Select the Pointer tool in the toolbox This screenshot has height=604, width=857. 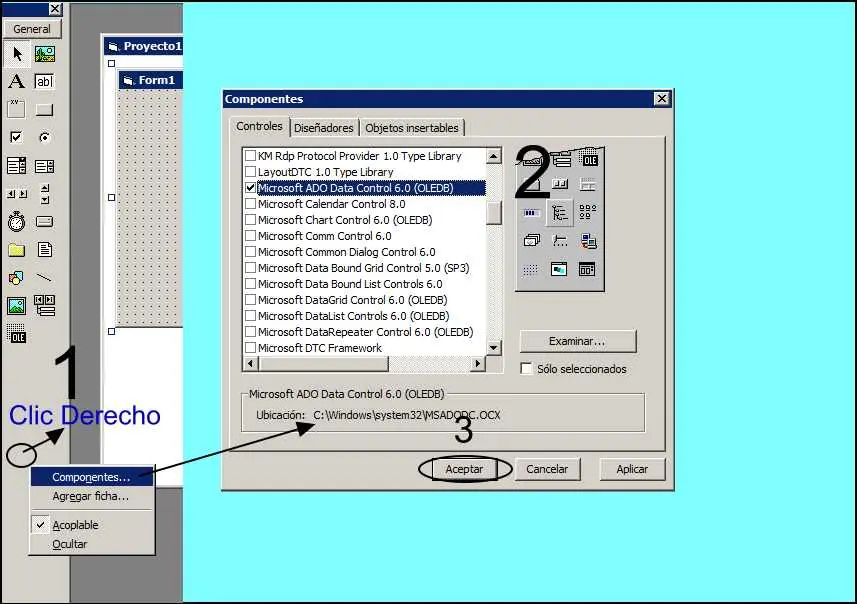pyautogui.click(x=16, y=54)
